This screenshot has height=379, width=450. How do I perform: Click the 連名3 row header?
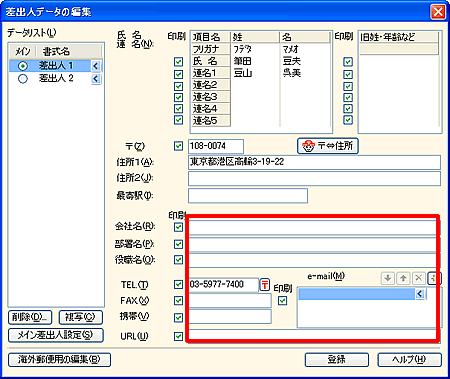tap(211, 97)
